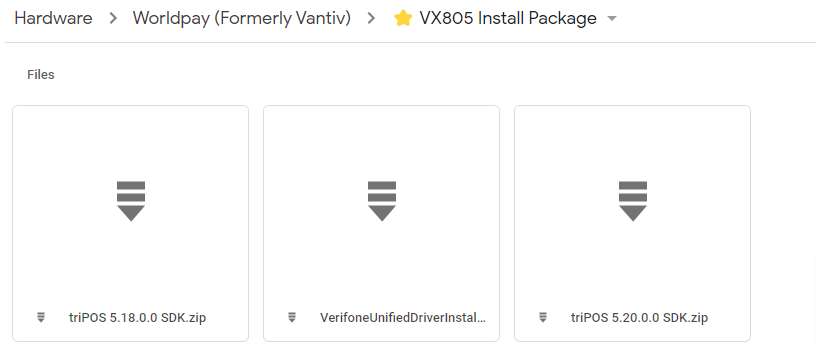Click the large download icon for triPOS 5.18.0.0 SDK
The height and width of the screenshot is (363, 816).
pyautogui.click(x=131, y=201)
